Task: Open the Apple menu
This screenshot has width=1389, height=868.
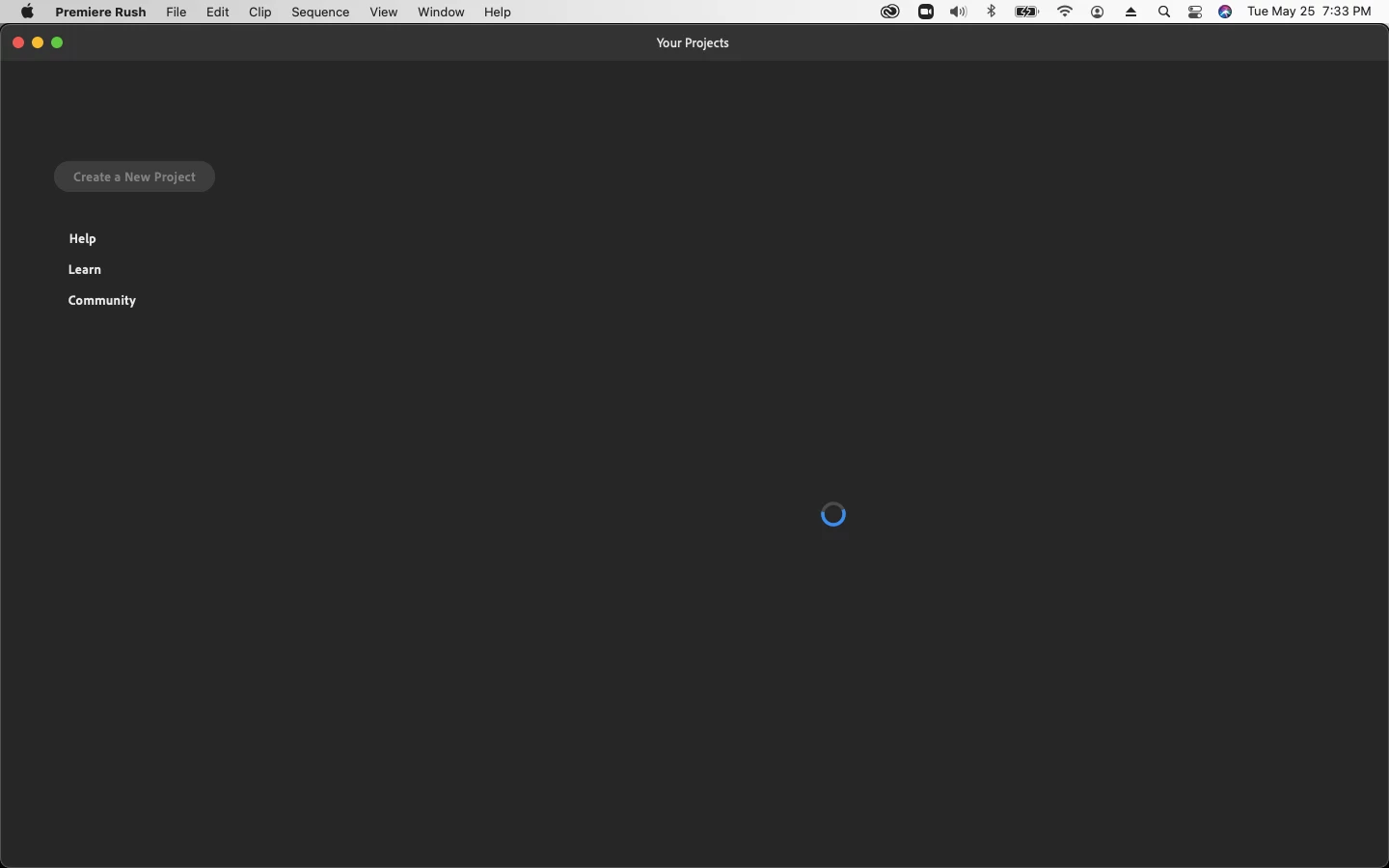Action: pos(27,12)
